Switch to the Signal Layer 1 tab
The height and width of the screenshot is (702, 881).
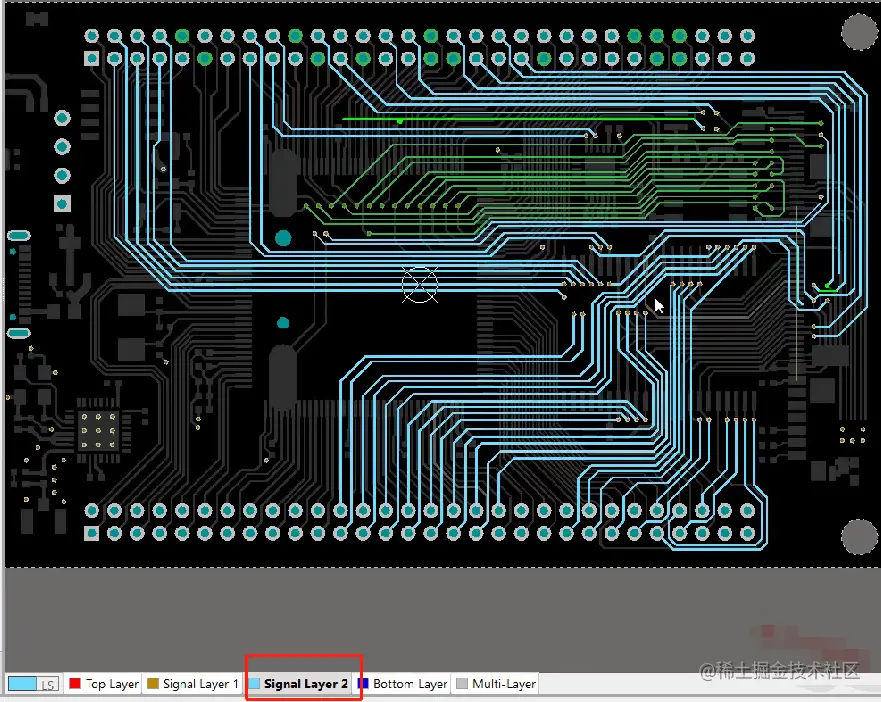tap(192, 684)
